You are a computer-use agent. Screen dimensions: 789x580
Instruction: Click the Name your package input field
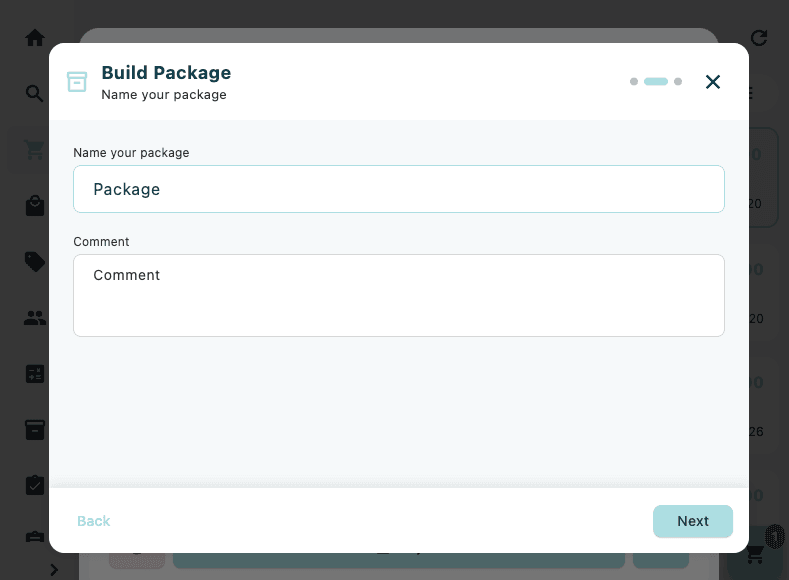[x=399, y=189]
